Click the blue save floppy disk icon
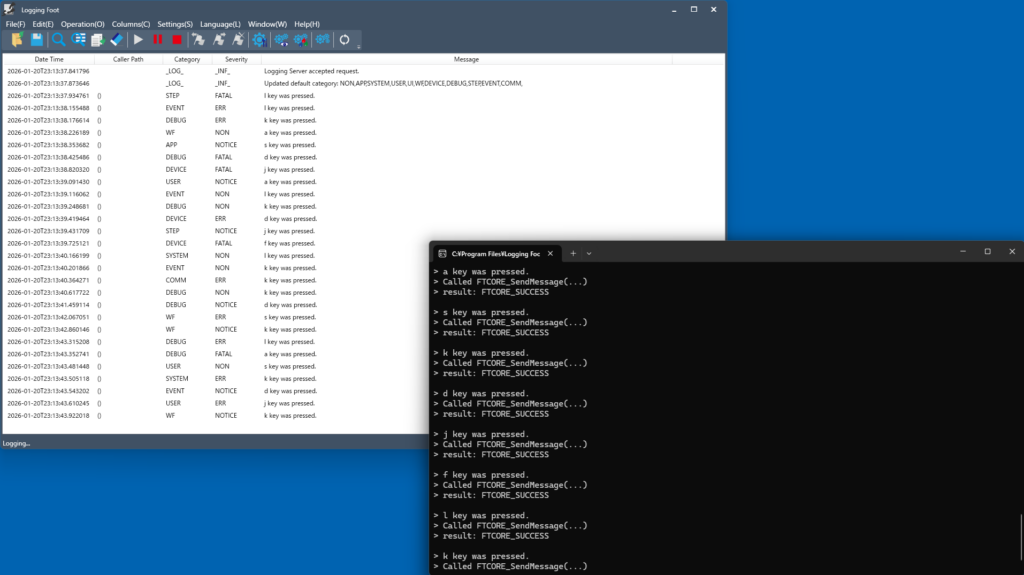The height and width of the screenshot is (575, 1024). 37,39
